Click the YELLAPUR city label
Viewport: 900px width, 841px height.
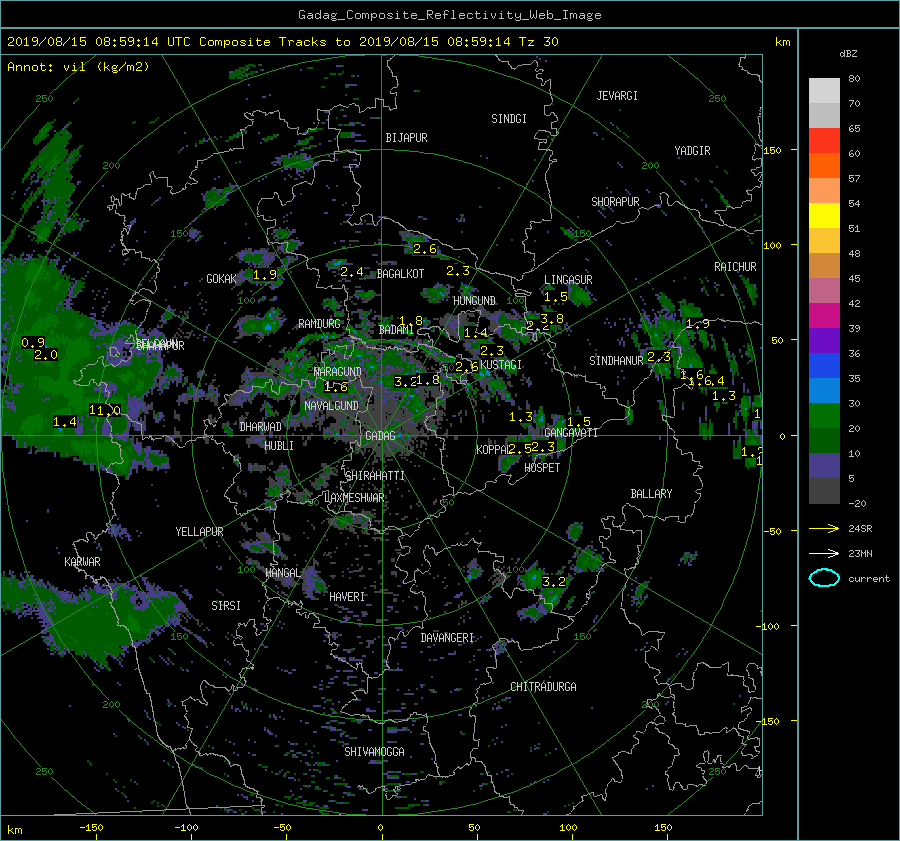(x=199, y=532)
